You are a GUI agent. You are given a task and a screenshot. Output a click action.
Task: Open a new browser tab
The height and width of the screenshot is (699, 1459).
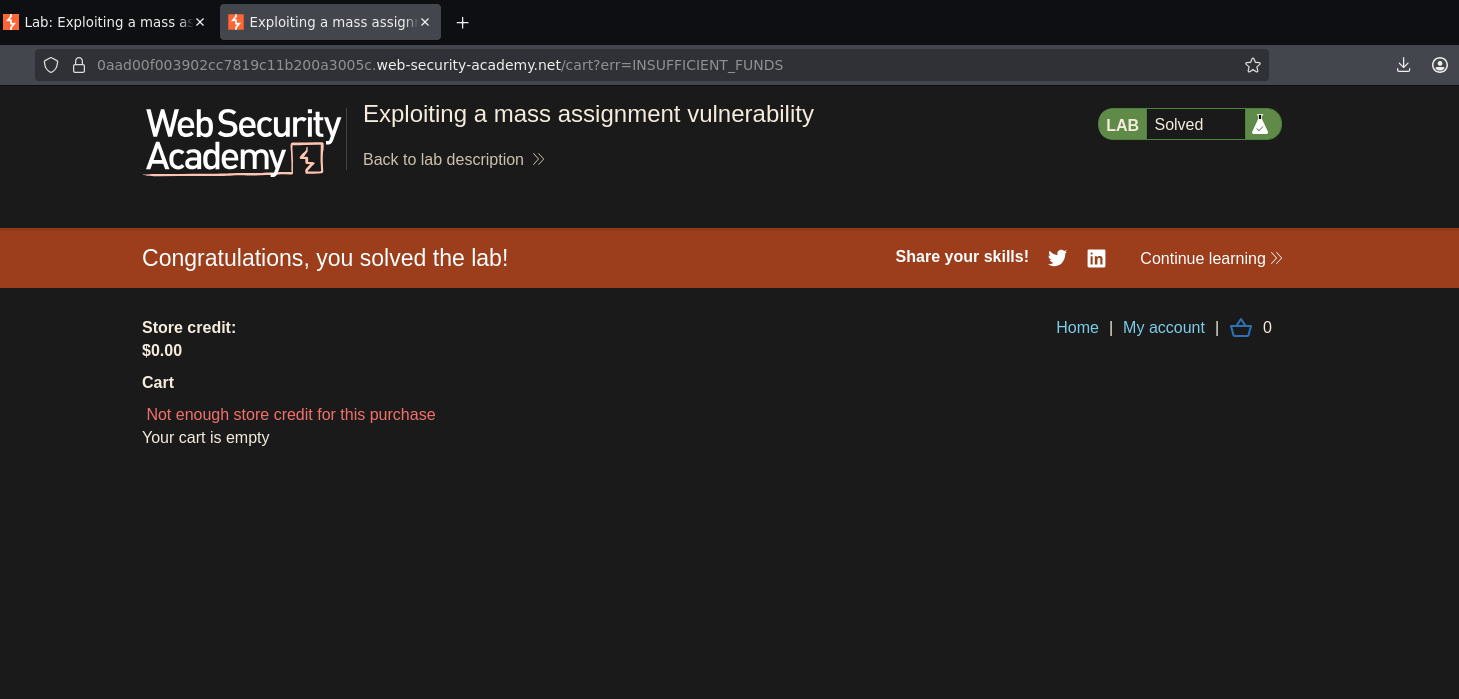462,22
